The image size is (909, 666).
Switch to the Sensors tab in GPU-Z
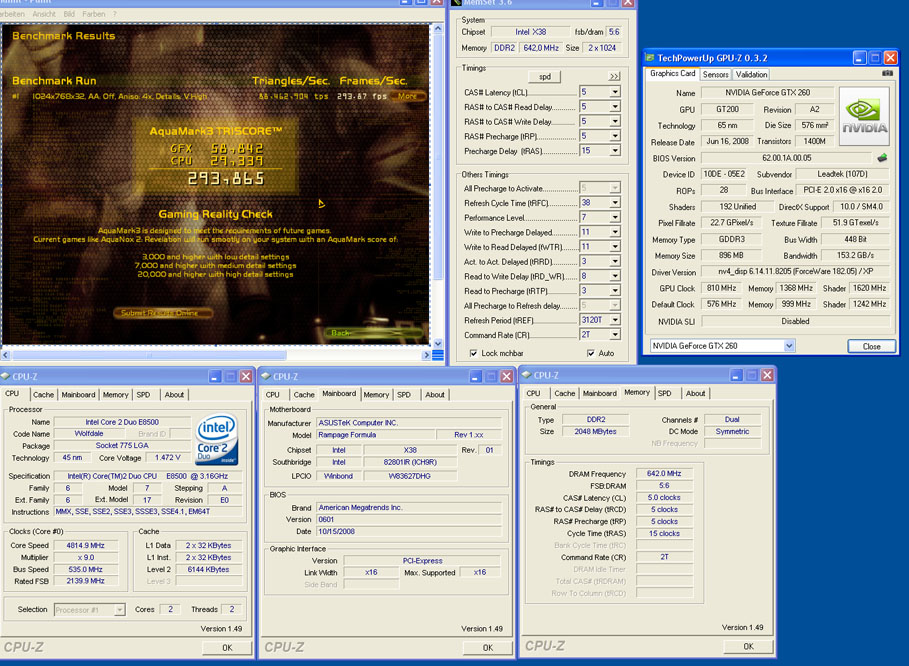pos(715,74)
